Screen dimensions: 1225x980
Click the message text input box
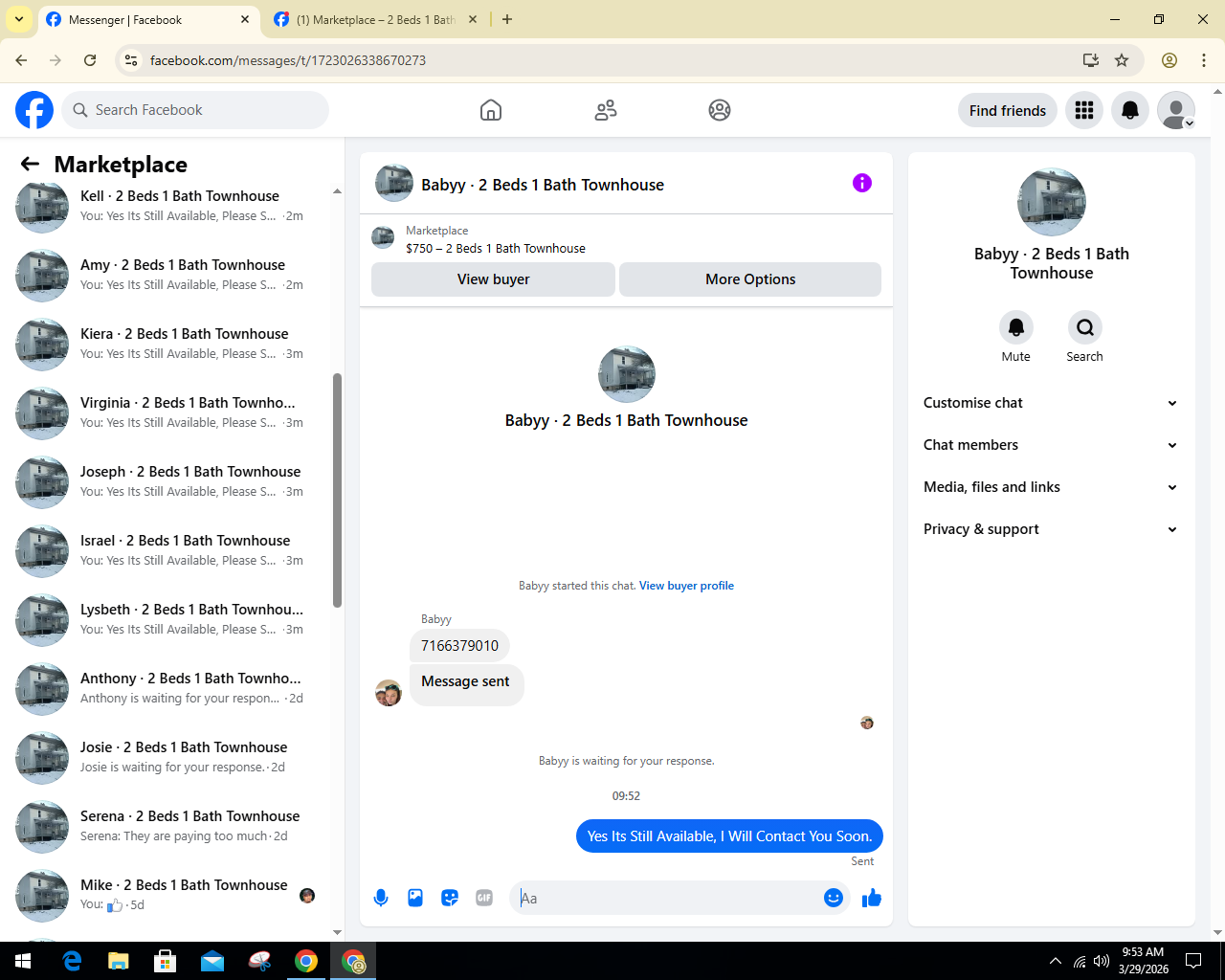point(668,898)
